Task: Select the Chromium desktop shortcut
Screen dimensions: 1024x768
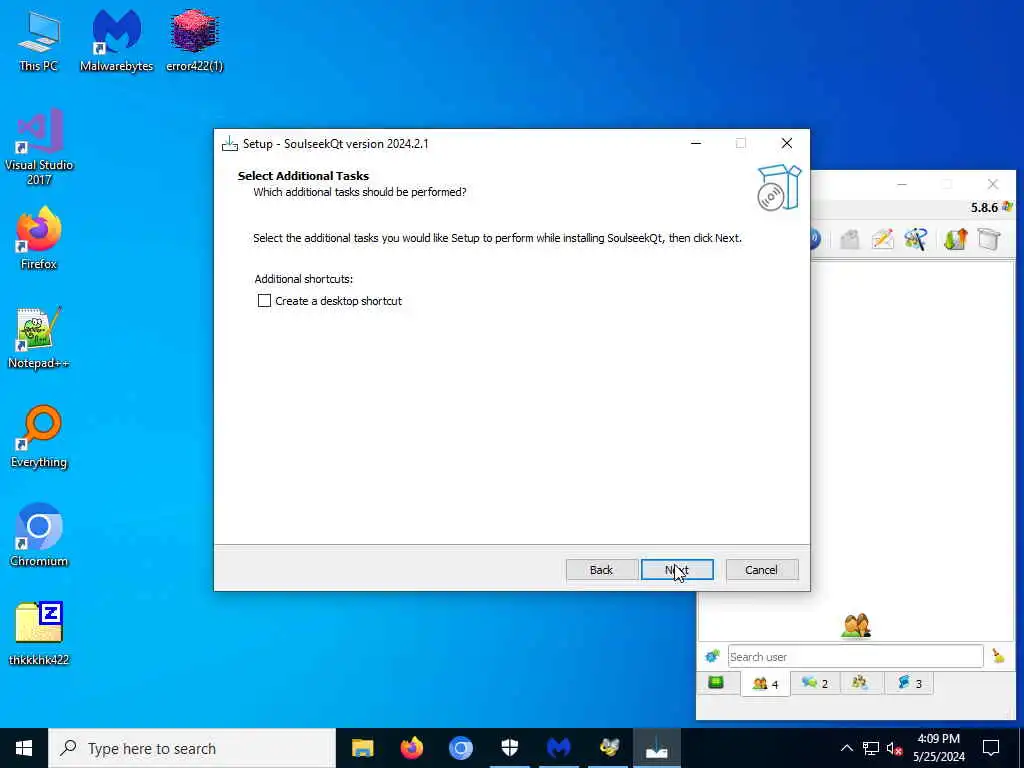Action: pyautogui.click(x=39, y=536)
